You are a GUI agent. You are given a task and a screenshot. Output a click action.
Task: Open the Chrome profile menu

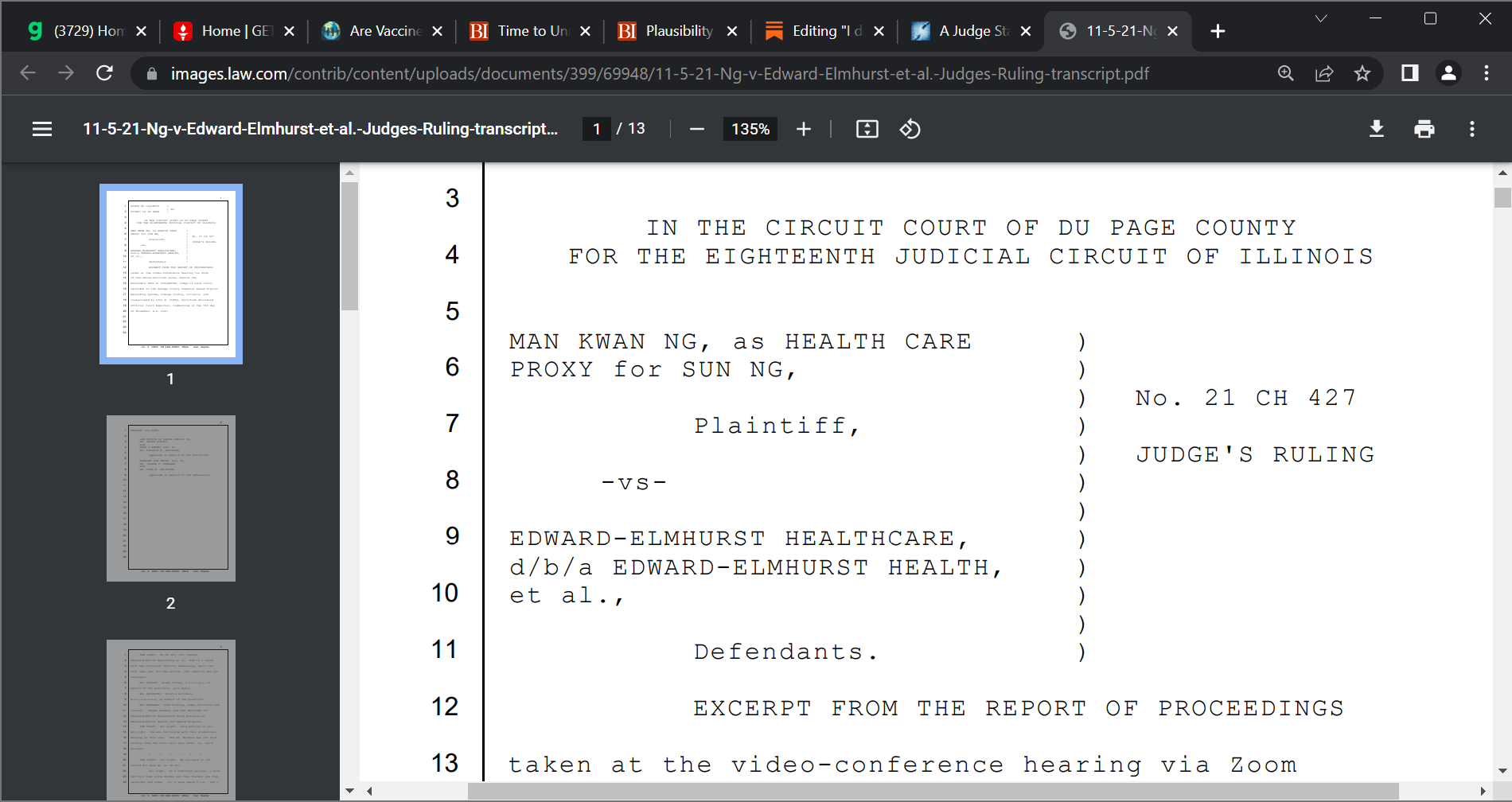click(x=1449, y=73)
